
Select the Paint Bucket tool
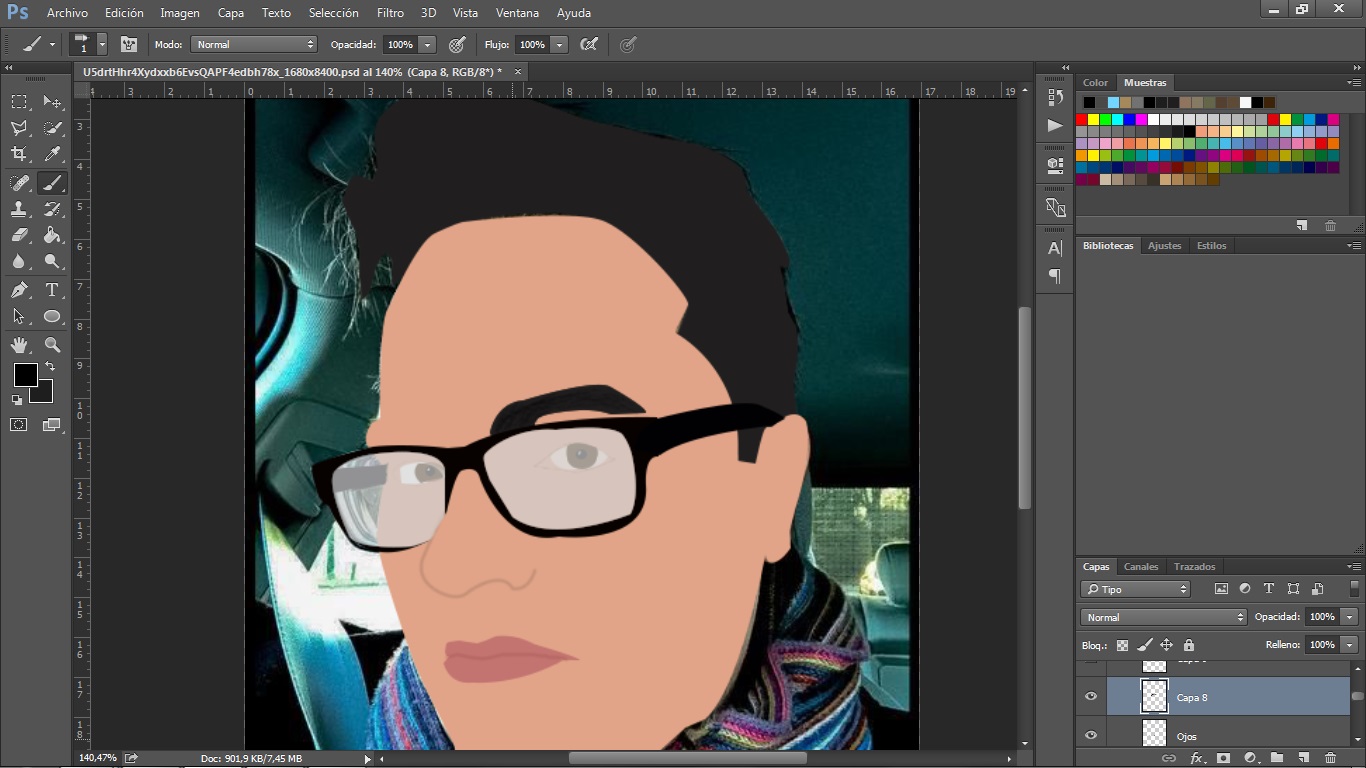pos(52,235)
